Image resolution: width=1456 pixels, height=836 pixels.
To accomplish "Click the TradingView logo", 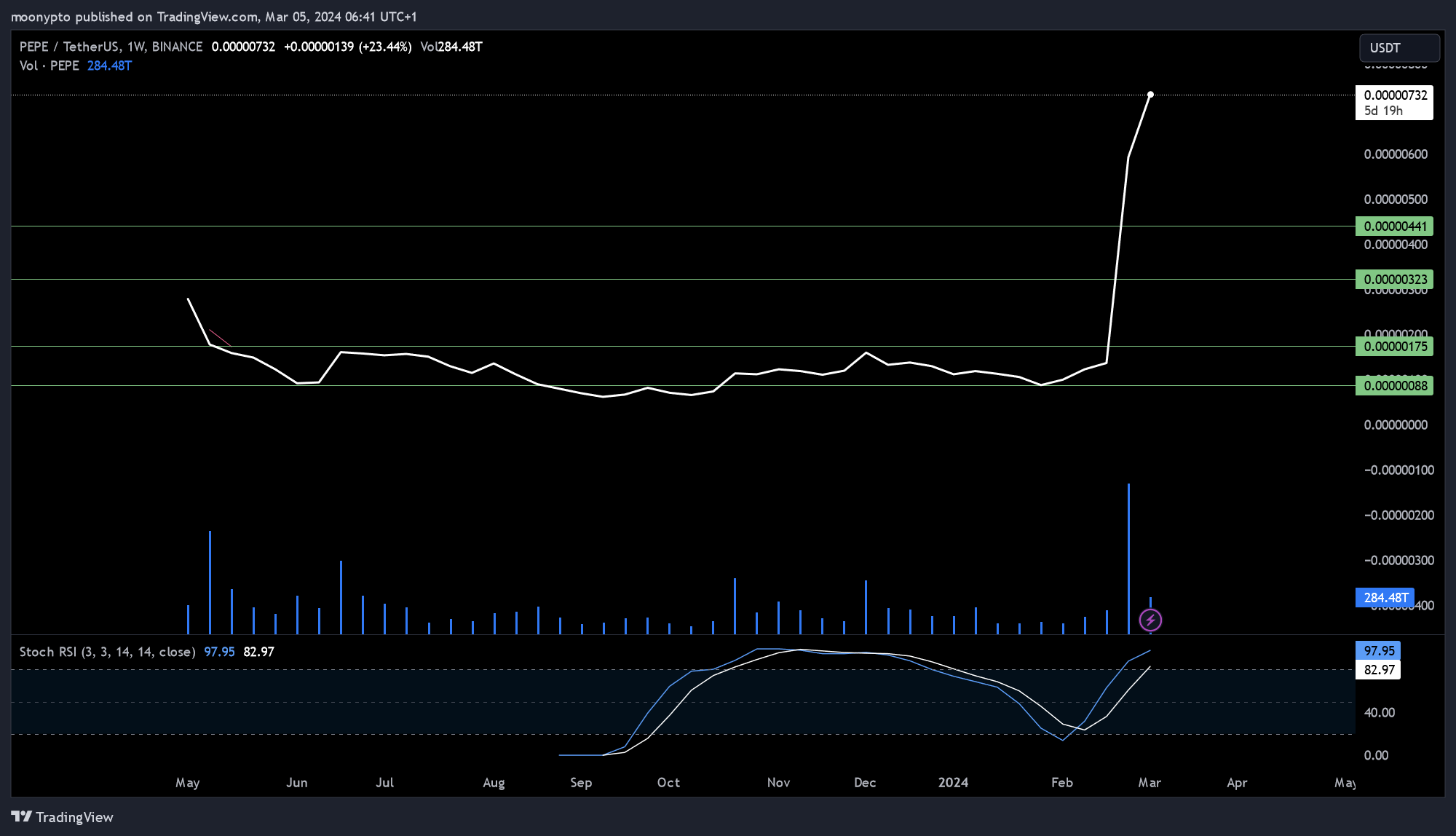I will (63, 817).
